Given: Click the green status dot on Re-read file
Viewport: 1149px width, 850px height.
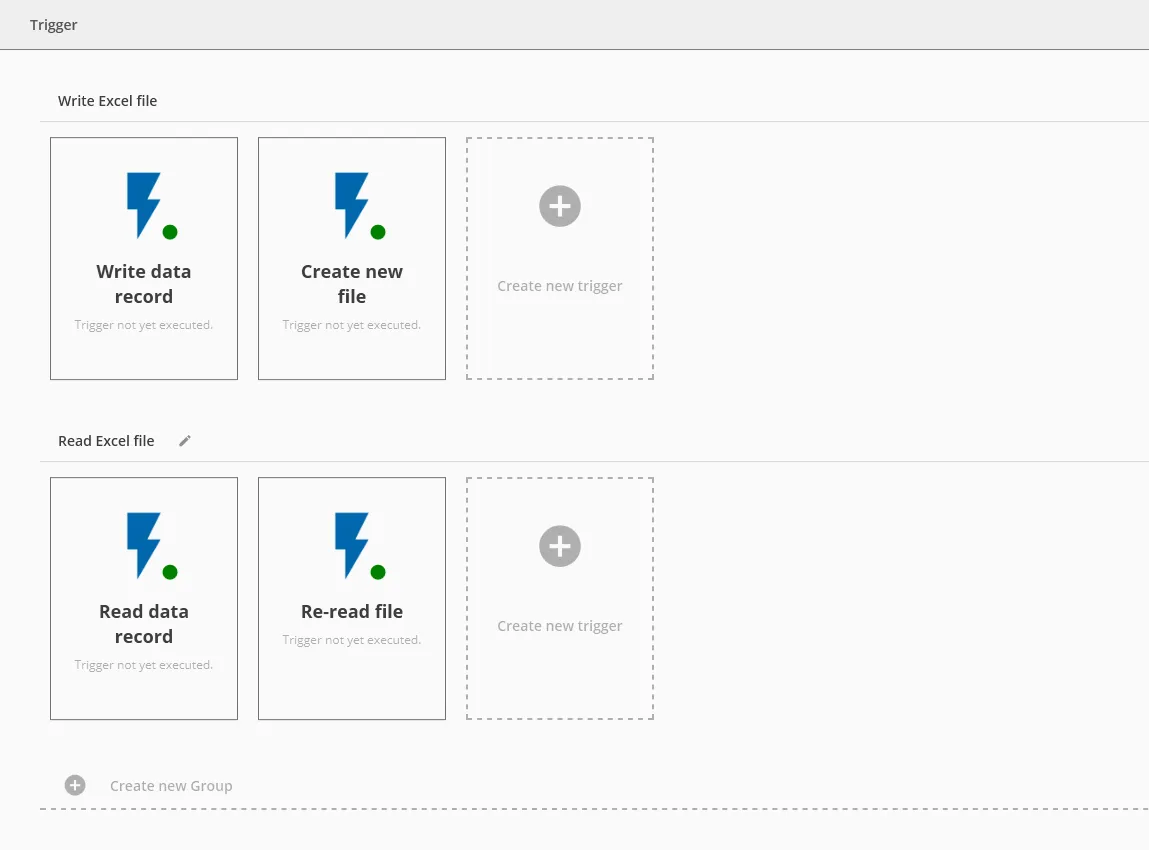Looking at the screenshot, I should [x=378, y=572].
